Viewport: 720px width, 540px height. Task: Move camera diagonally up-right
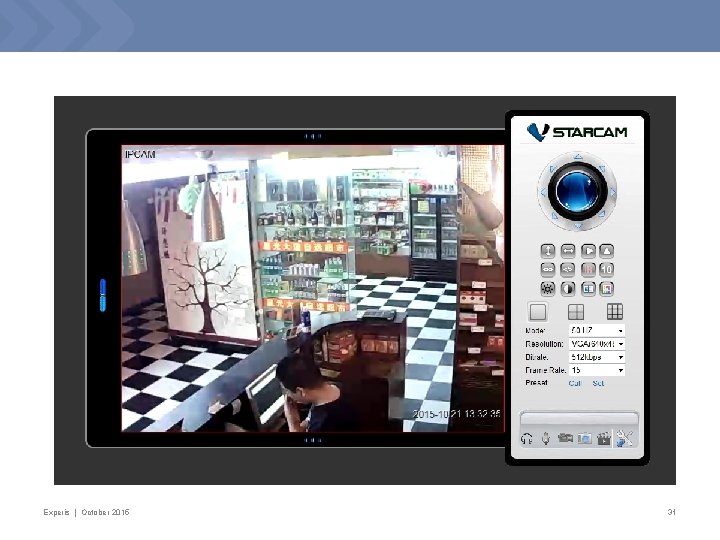coord(602,169)
